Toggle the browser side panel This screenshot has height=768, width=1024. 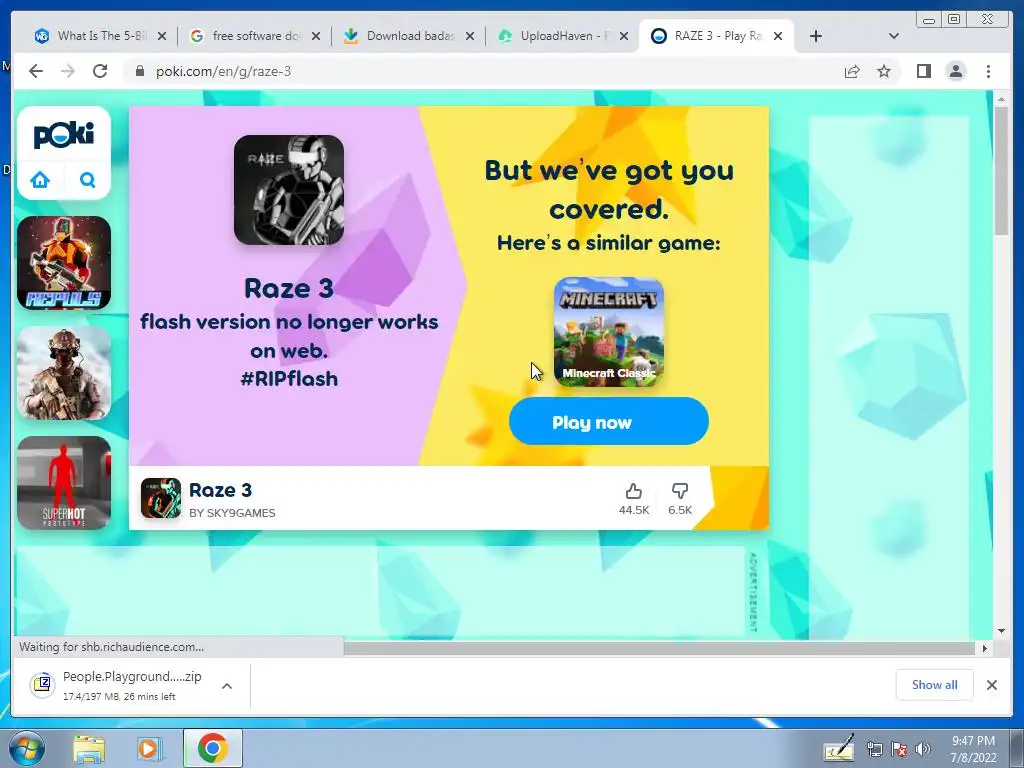(923, 71)
